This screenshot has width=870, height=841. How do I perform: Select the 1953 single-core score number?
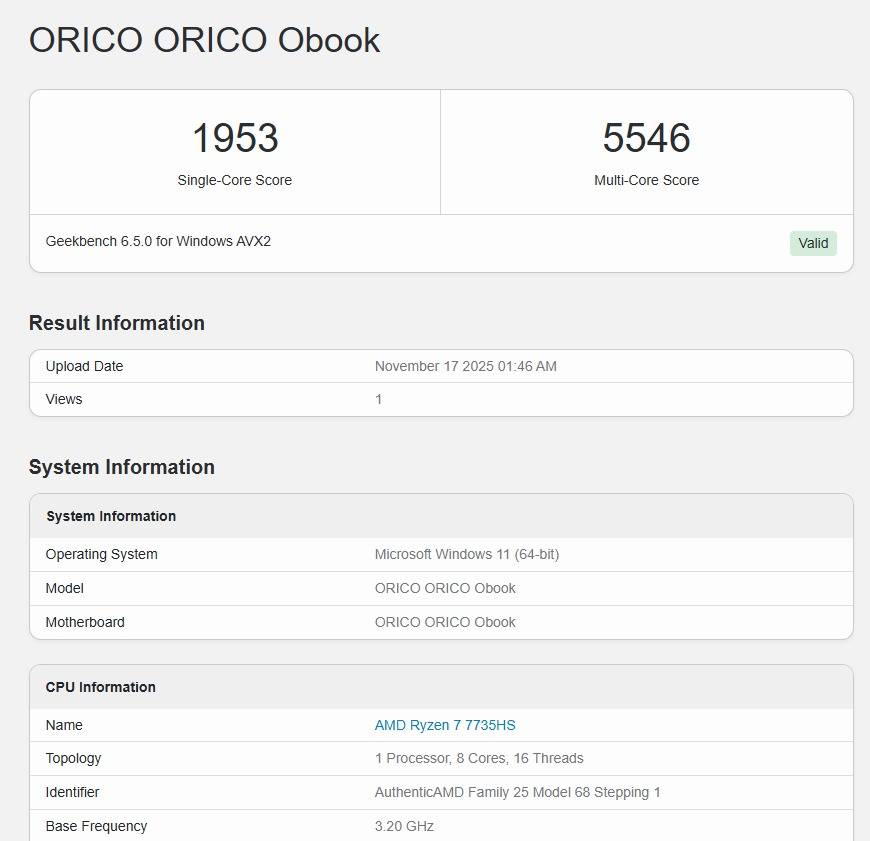pos(235,138)
